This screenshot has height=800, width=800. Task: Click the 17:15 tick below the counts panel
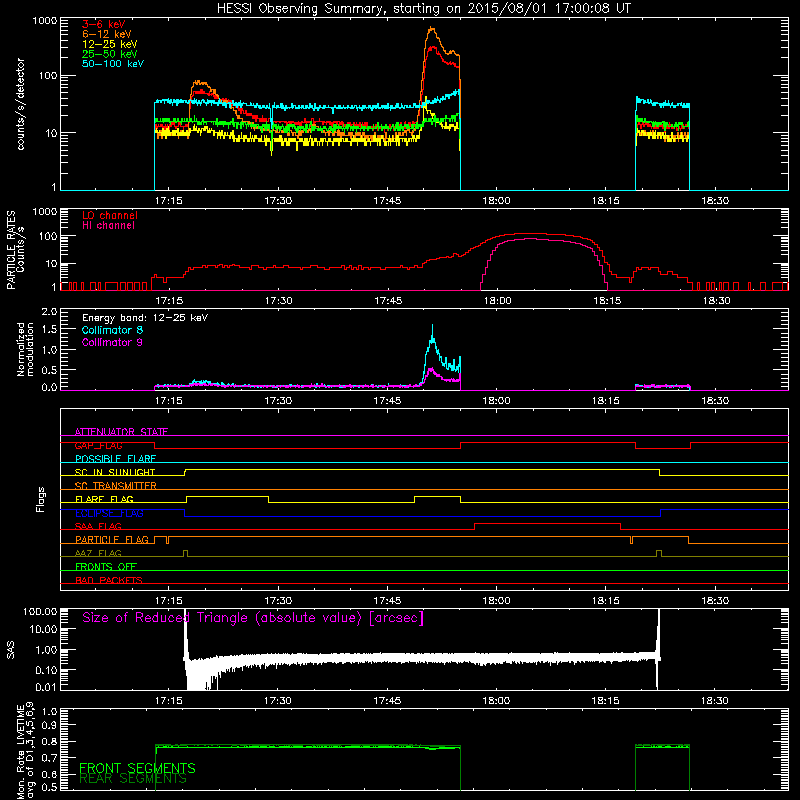point(168,201)
